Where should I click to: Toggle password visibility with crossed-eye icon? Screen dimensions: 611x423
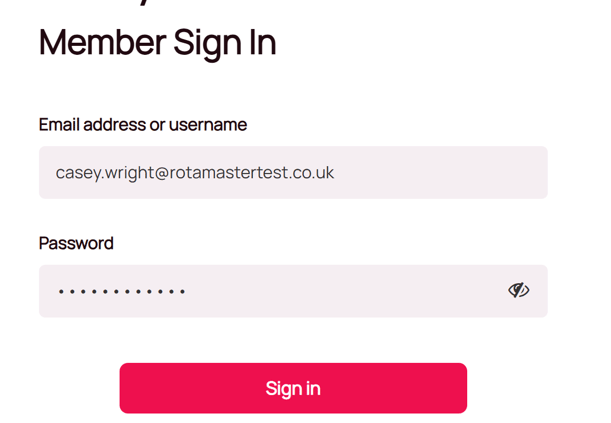click(x=518, y=291)
